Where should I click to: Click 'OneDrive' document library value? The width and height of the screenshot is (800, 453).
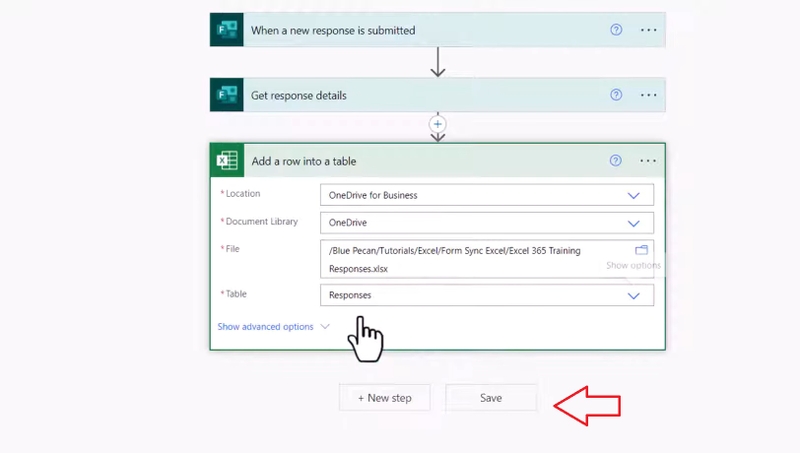click(347, 223)
